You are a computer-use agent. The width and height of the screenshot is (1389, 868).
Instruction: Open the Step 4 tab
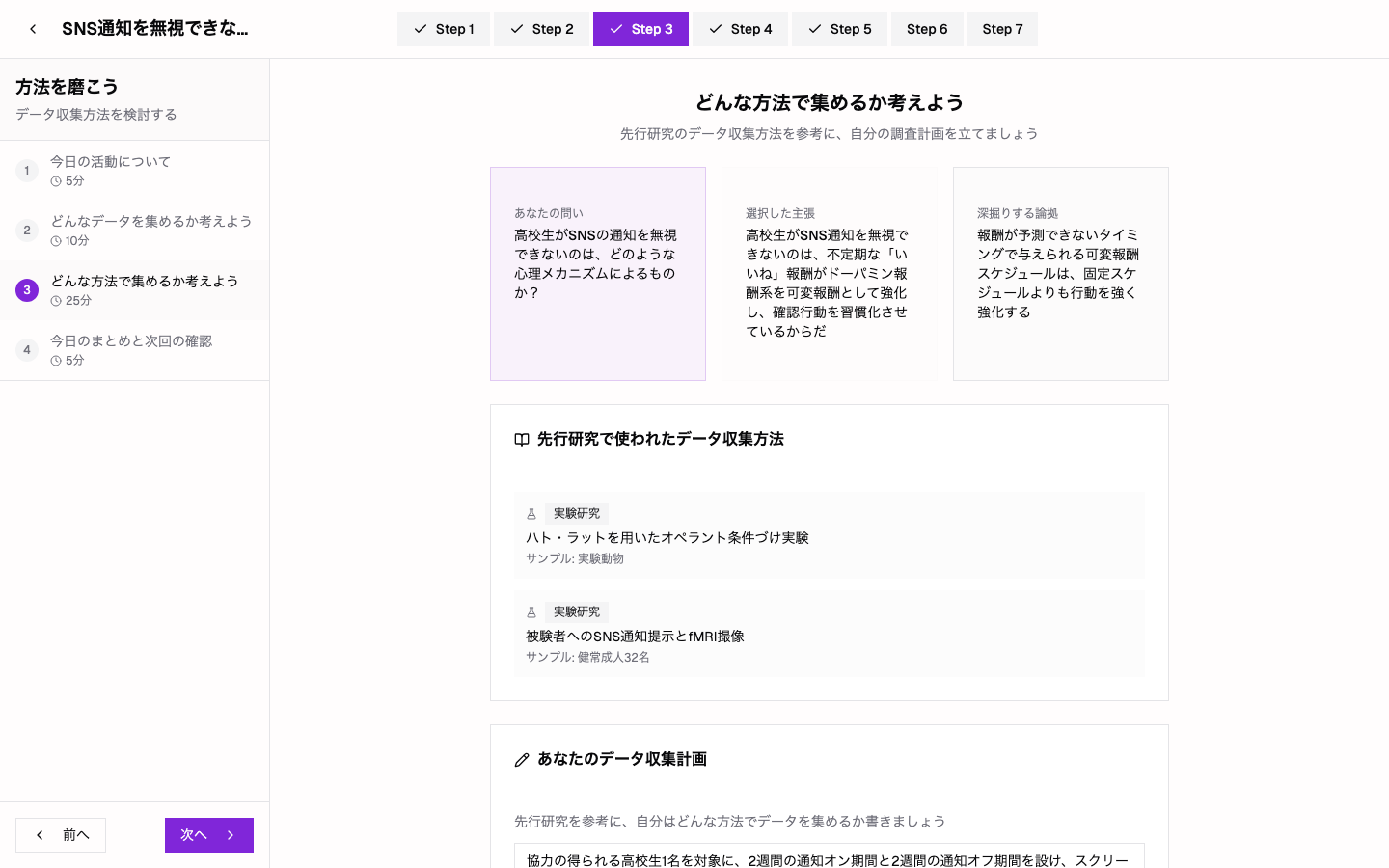740,29
